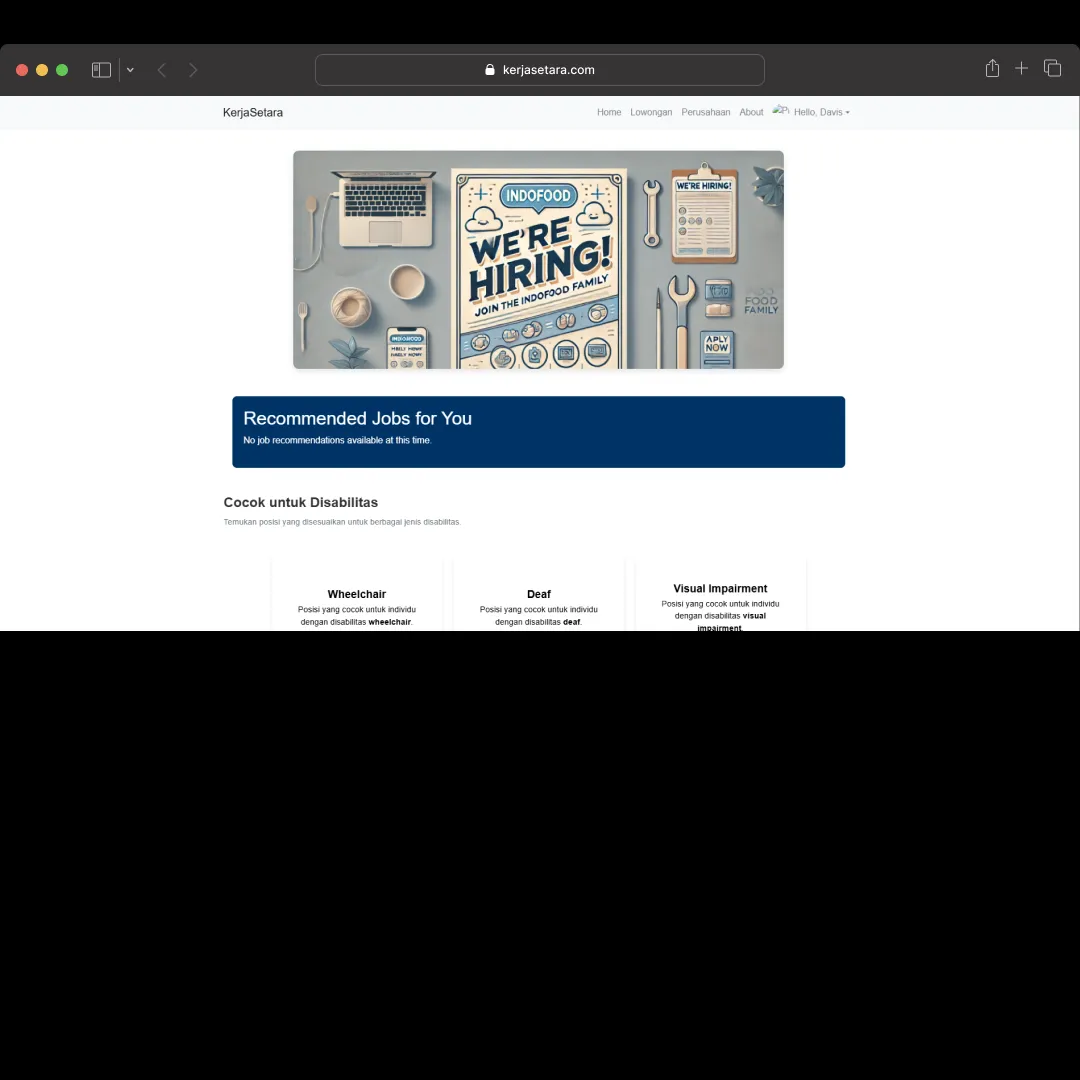
Task: Add a new tab with the plus icon
Action: coord(1021,68)
